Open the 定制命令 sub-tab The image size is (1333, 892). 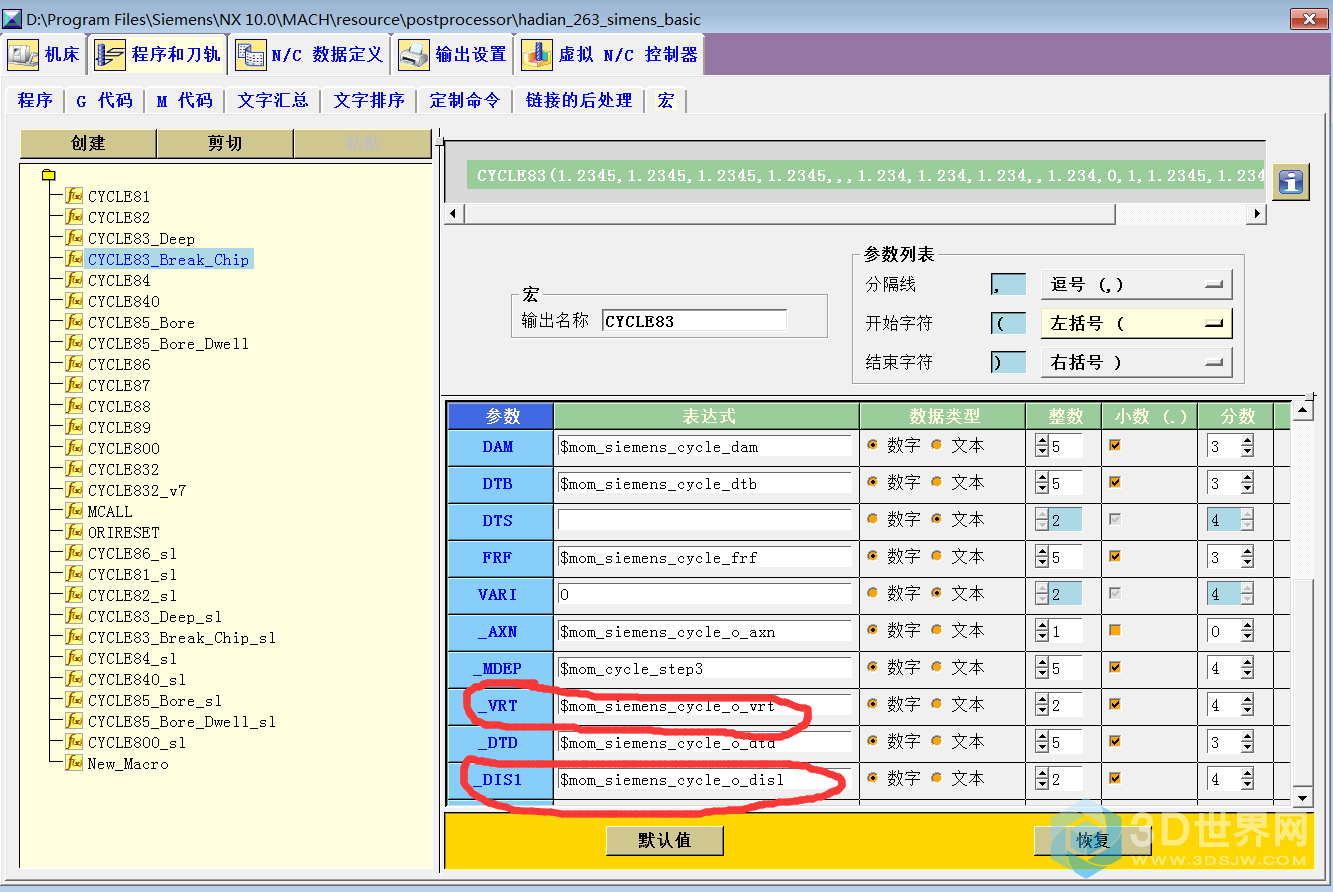coord(464,101)
